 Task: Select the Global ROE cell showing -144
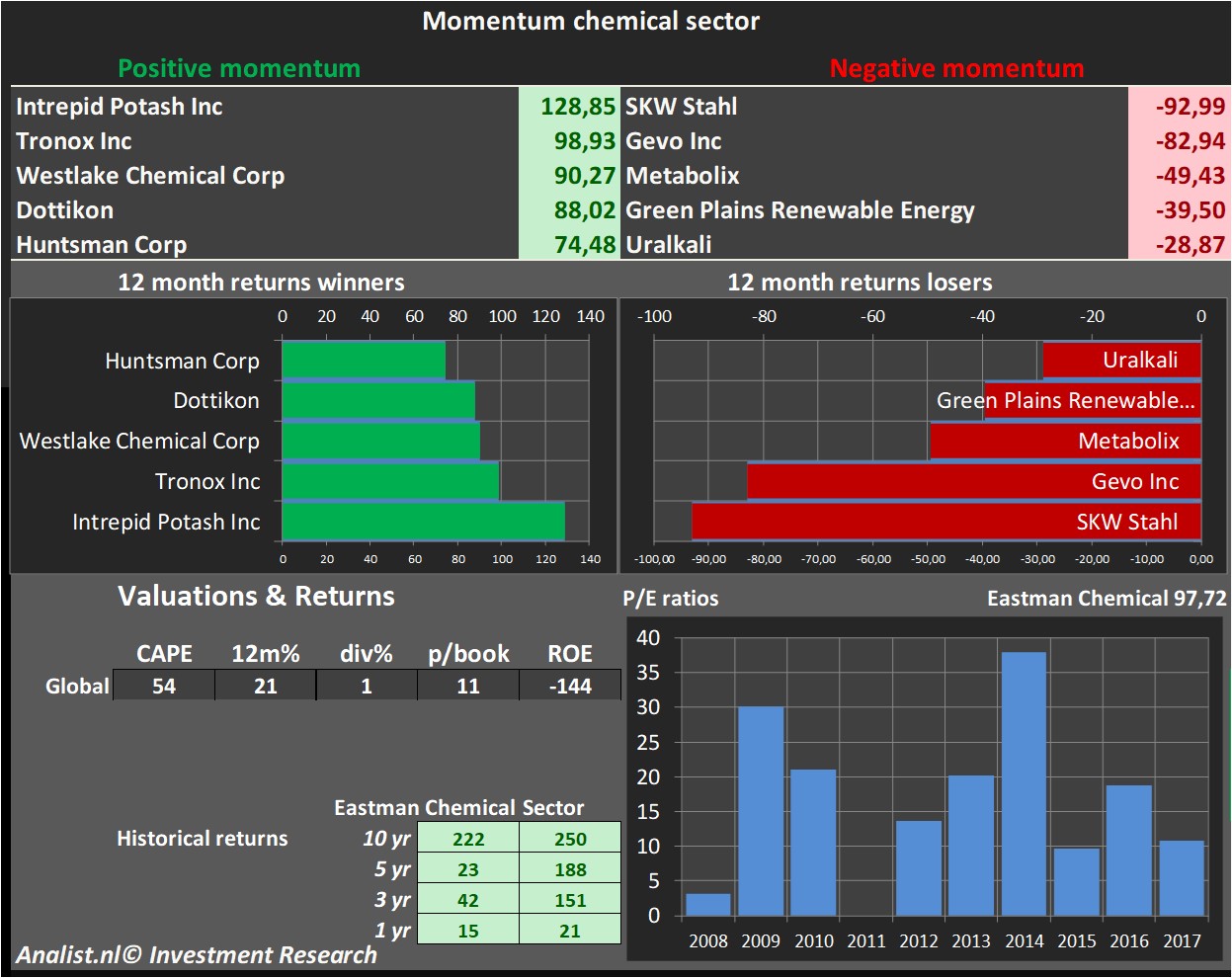[570, 686]
